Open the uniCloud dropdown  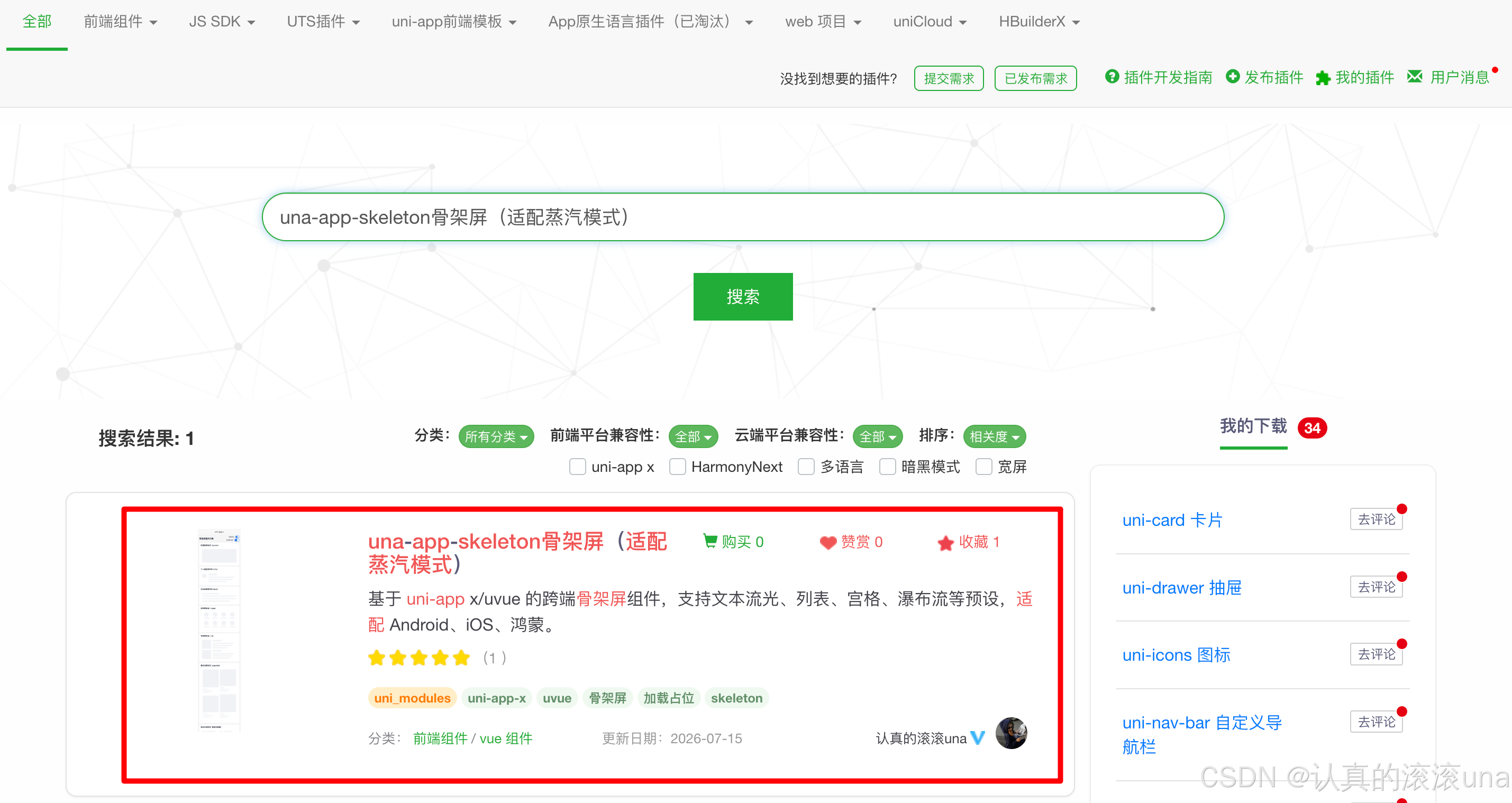coord(930,22)
